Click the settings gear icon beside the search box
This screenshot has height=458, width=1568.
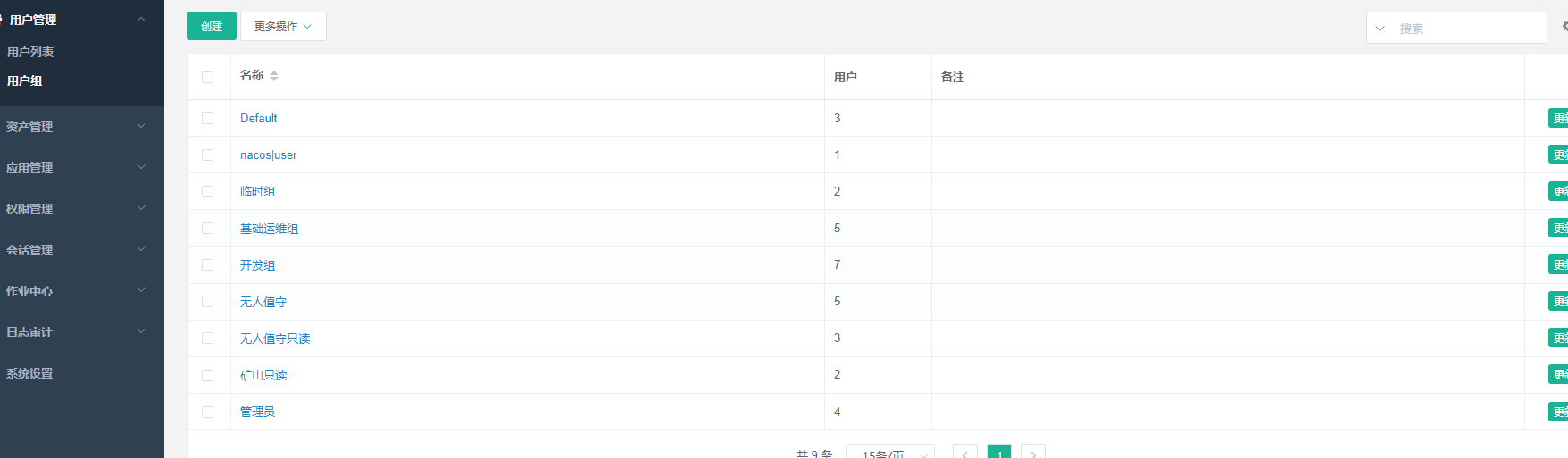pyautogui.click(x=1564, y=27)
